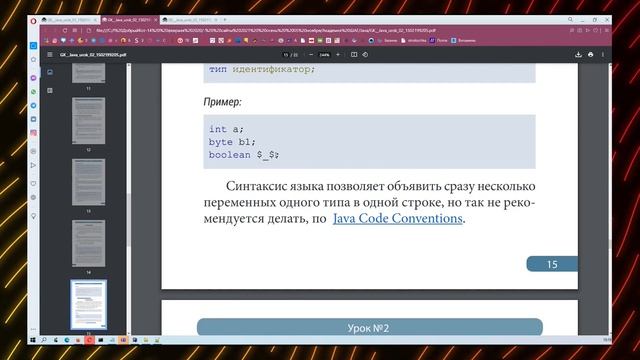Switch to the third browser tab
640x360 pixels.
pos(189,20)
